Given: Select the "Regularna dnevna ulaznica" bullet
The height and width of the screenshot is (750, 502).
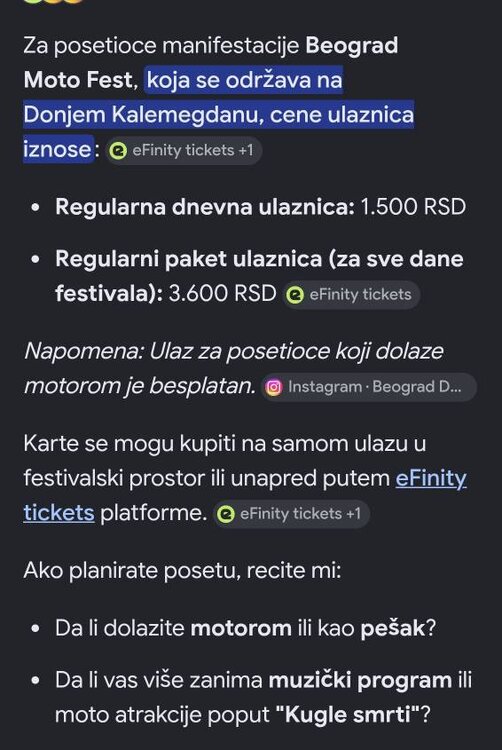Looking at the screenshot, I should coord(205,207).
